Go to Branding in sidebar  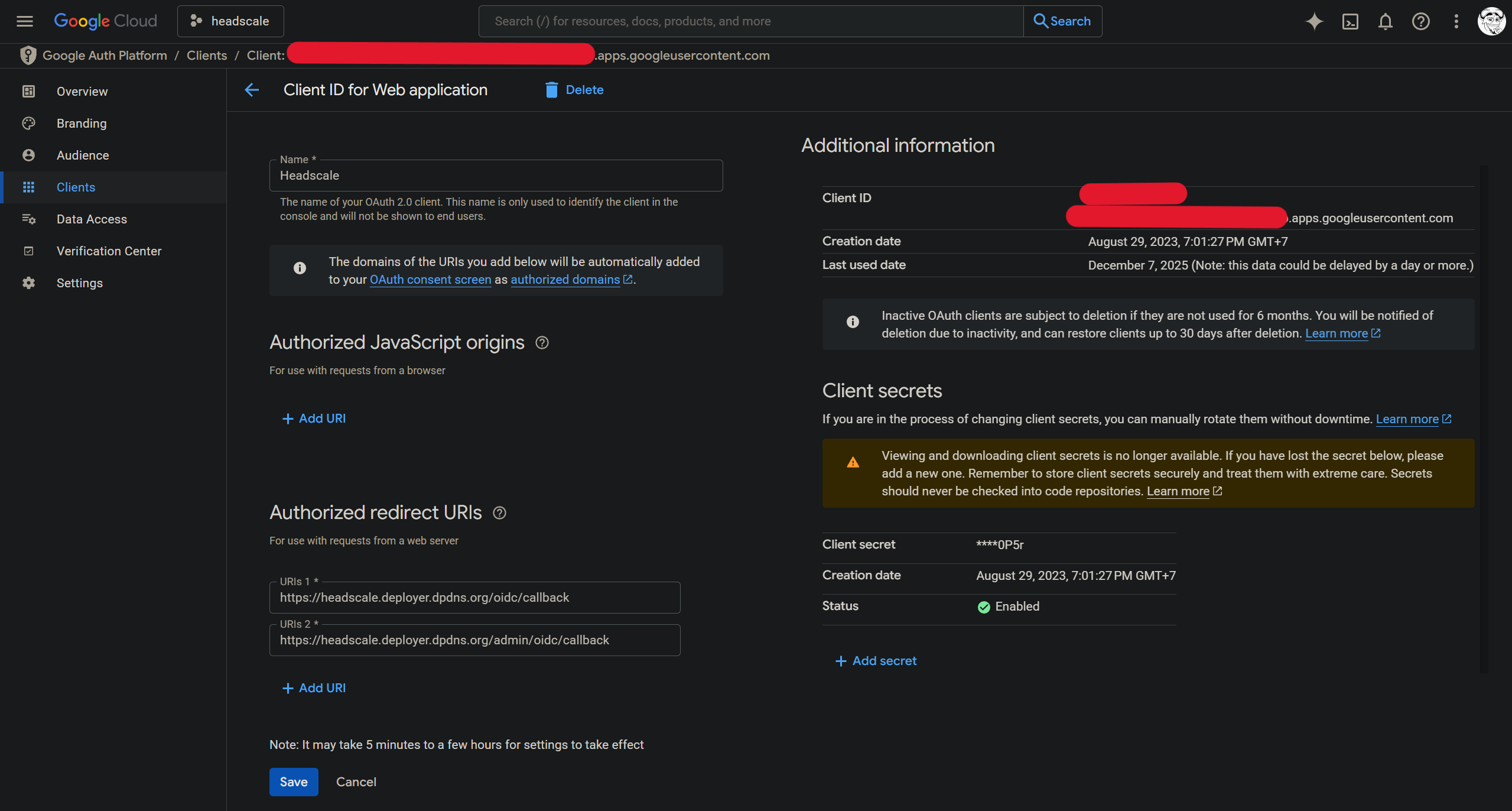tap(82, 123)
